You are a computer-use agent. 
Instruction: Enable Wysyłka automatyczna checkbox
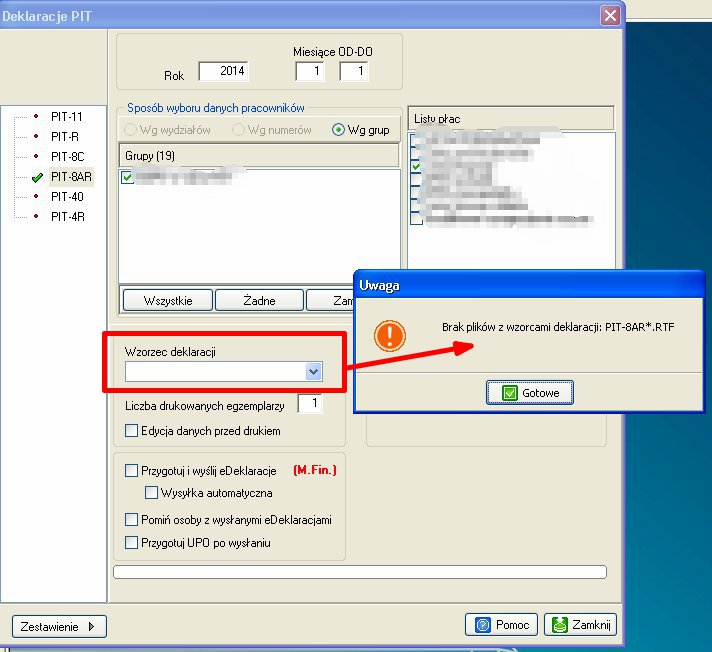click(x=152, y=493)
